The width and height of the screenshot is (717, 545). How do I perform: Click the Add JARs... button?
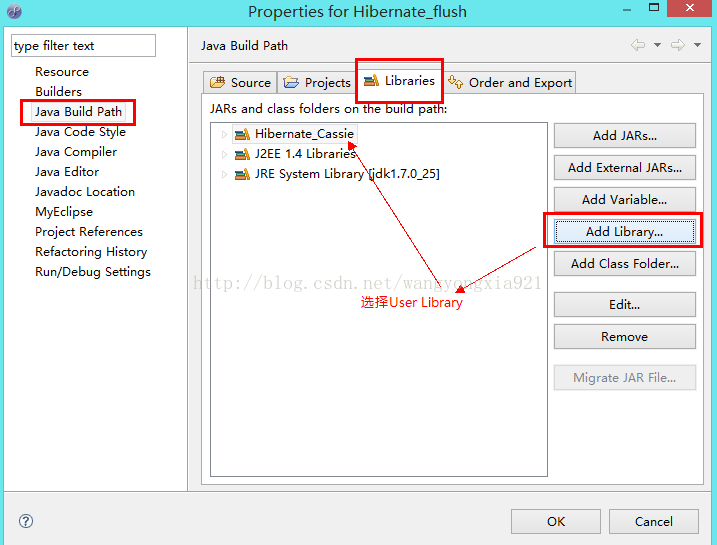point(625,135)
